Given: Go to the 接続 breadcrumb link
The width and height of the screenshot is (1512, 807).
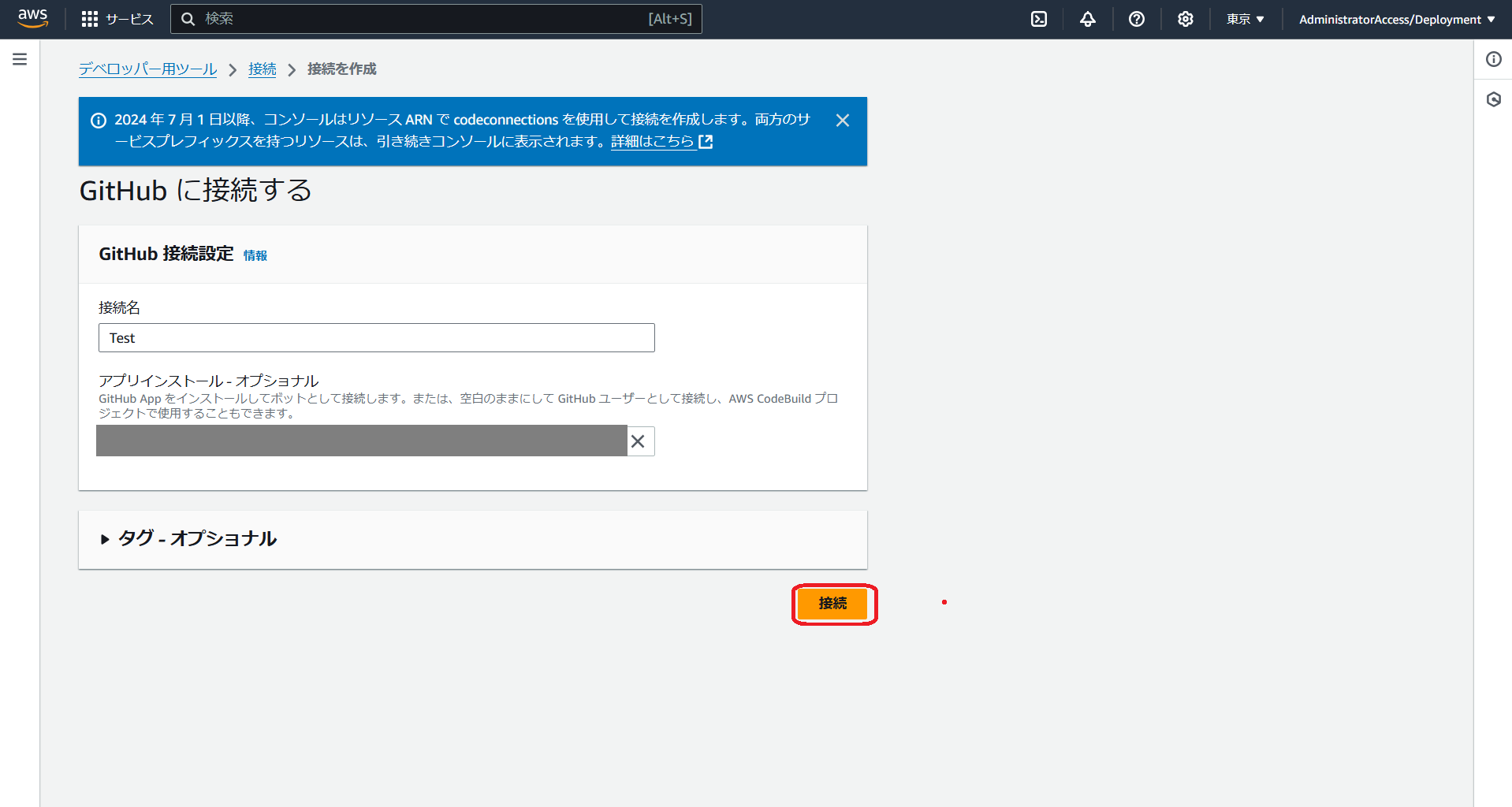Looking at the screenshot, I should point(262,69).
